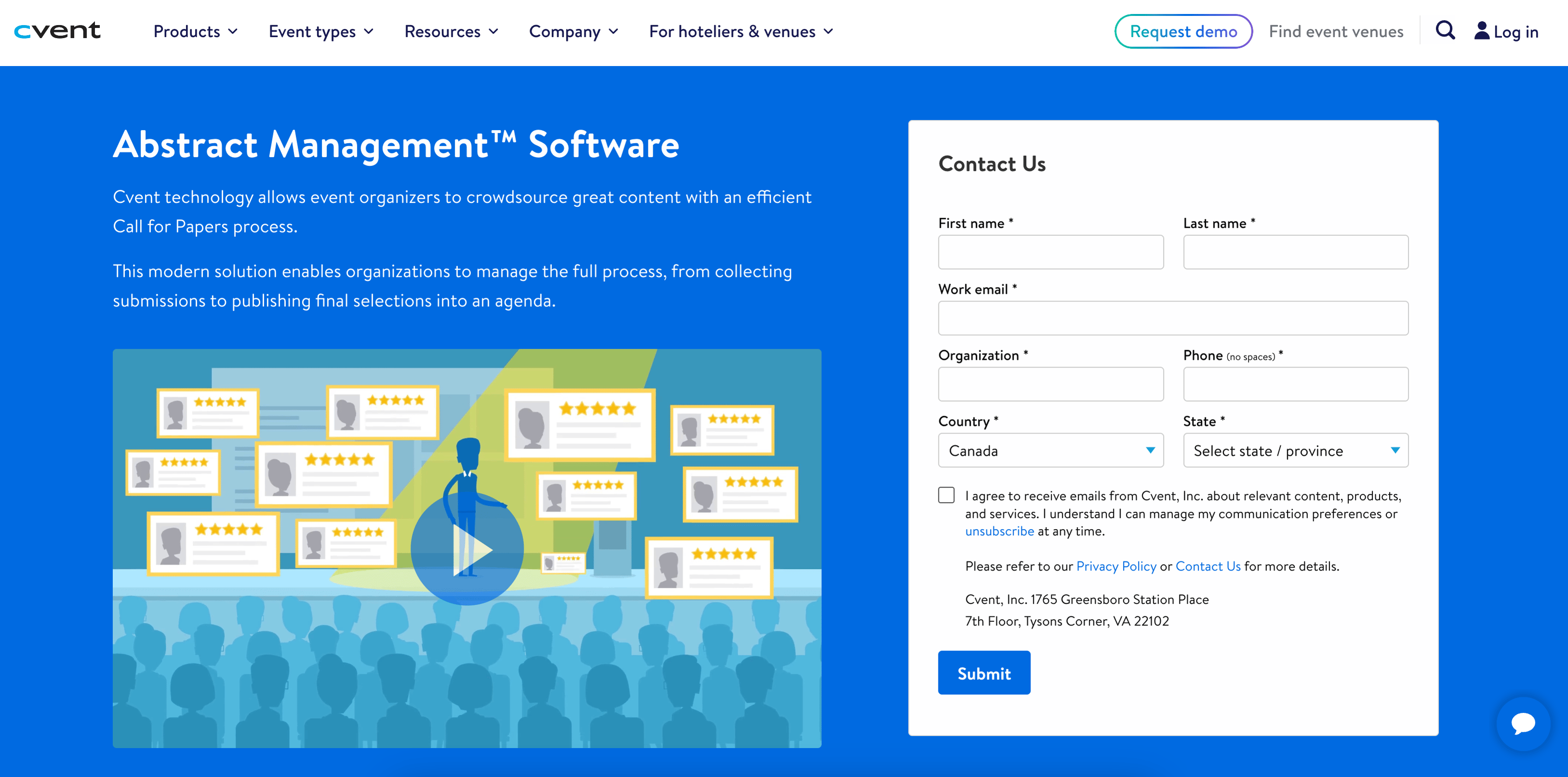Play the Abstract Management video

click(x=467, y=549)
